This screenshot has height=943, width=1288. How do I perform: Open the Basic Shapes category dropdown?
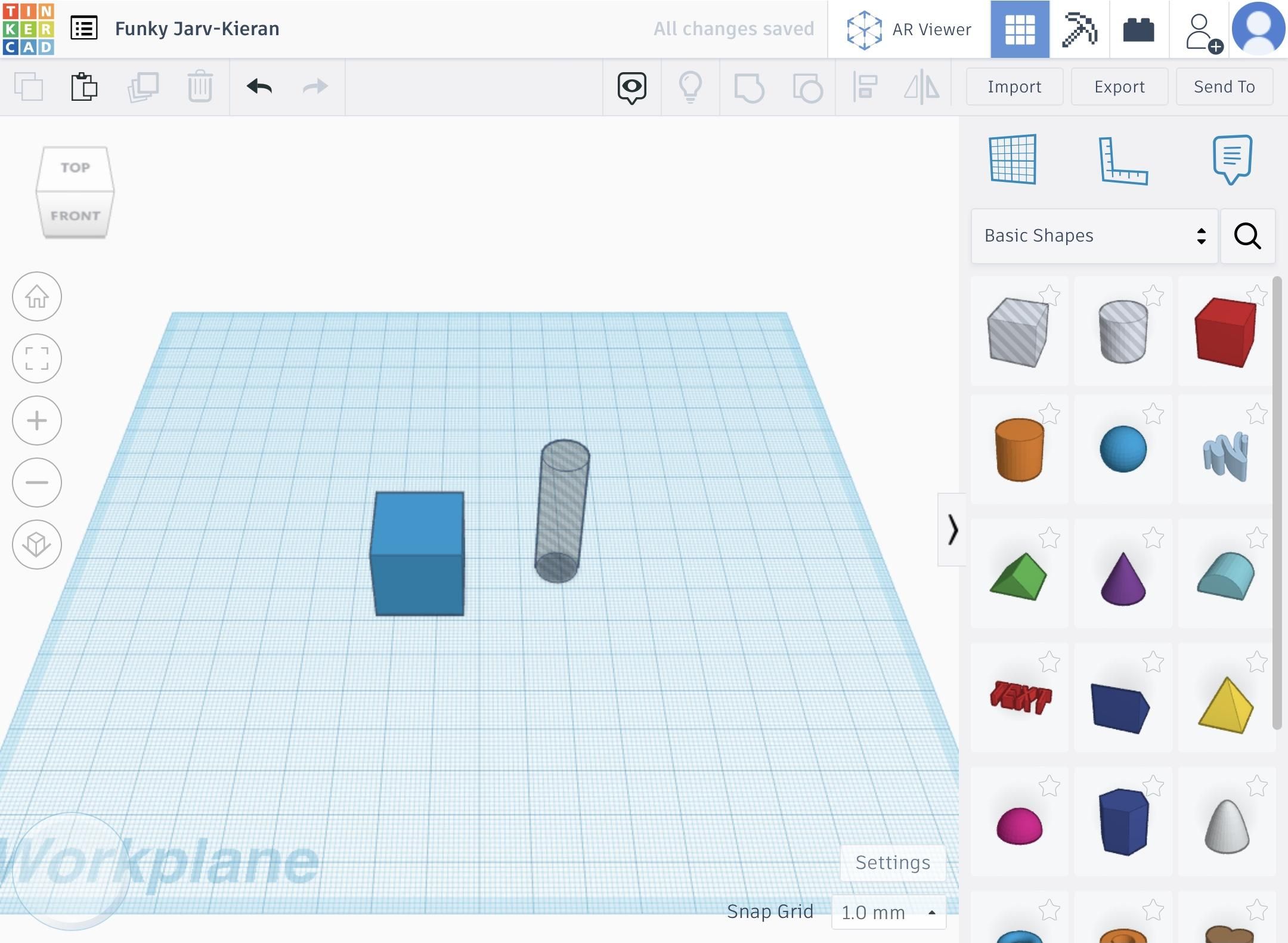click(1094, 236)
